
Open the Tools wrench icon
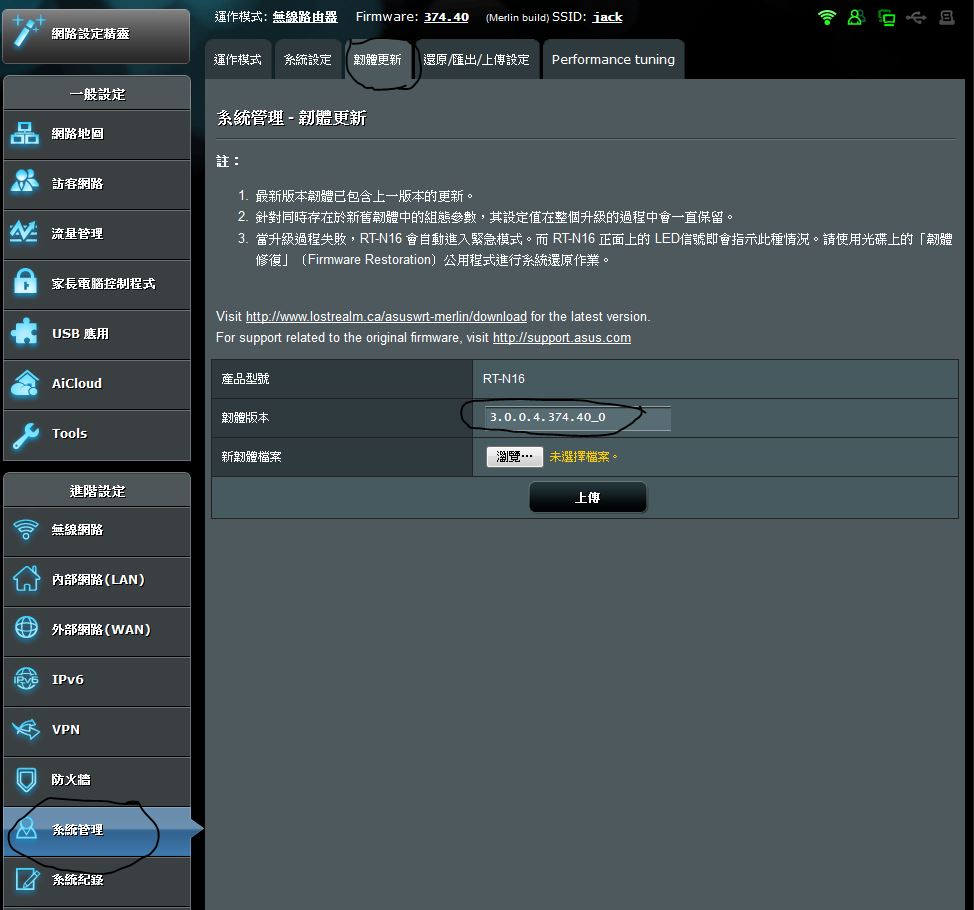coord(25,434)
